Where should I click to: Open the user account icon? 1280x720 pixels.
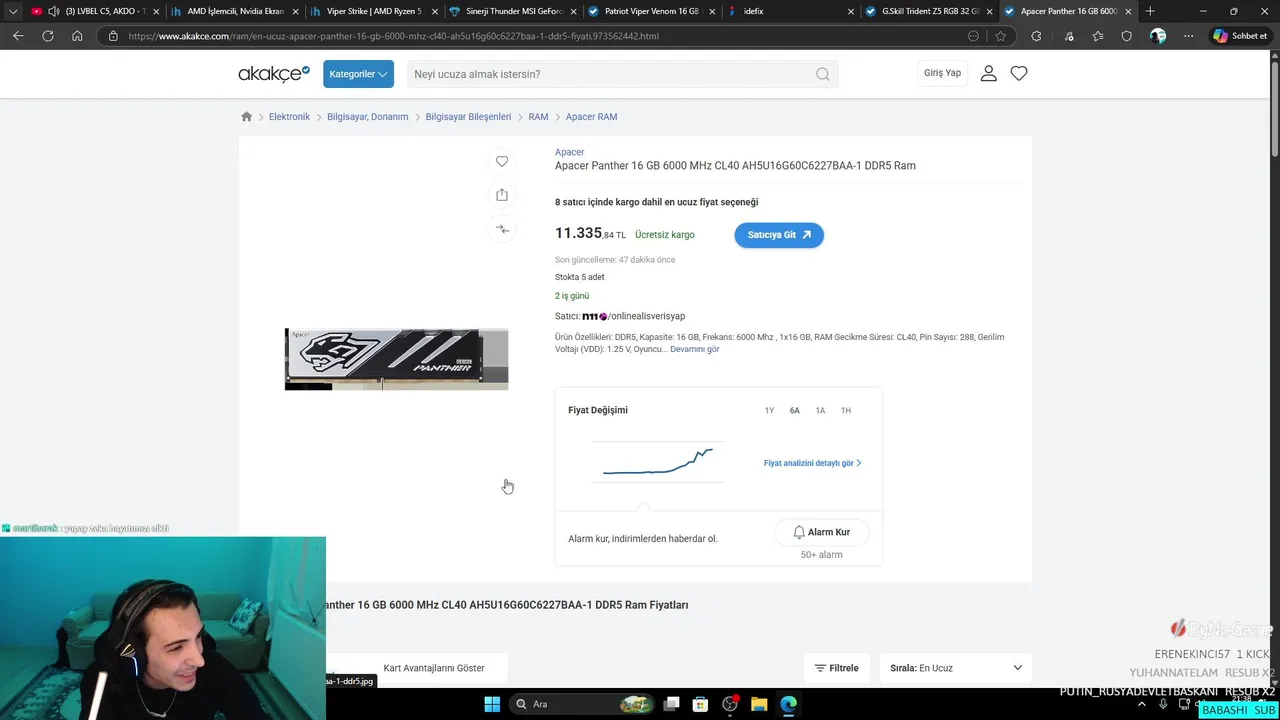click(988, 73)
